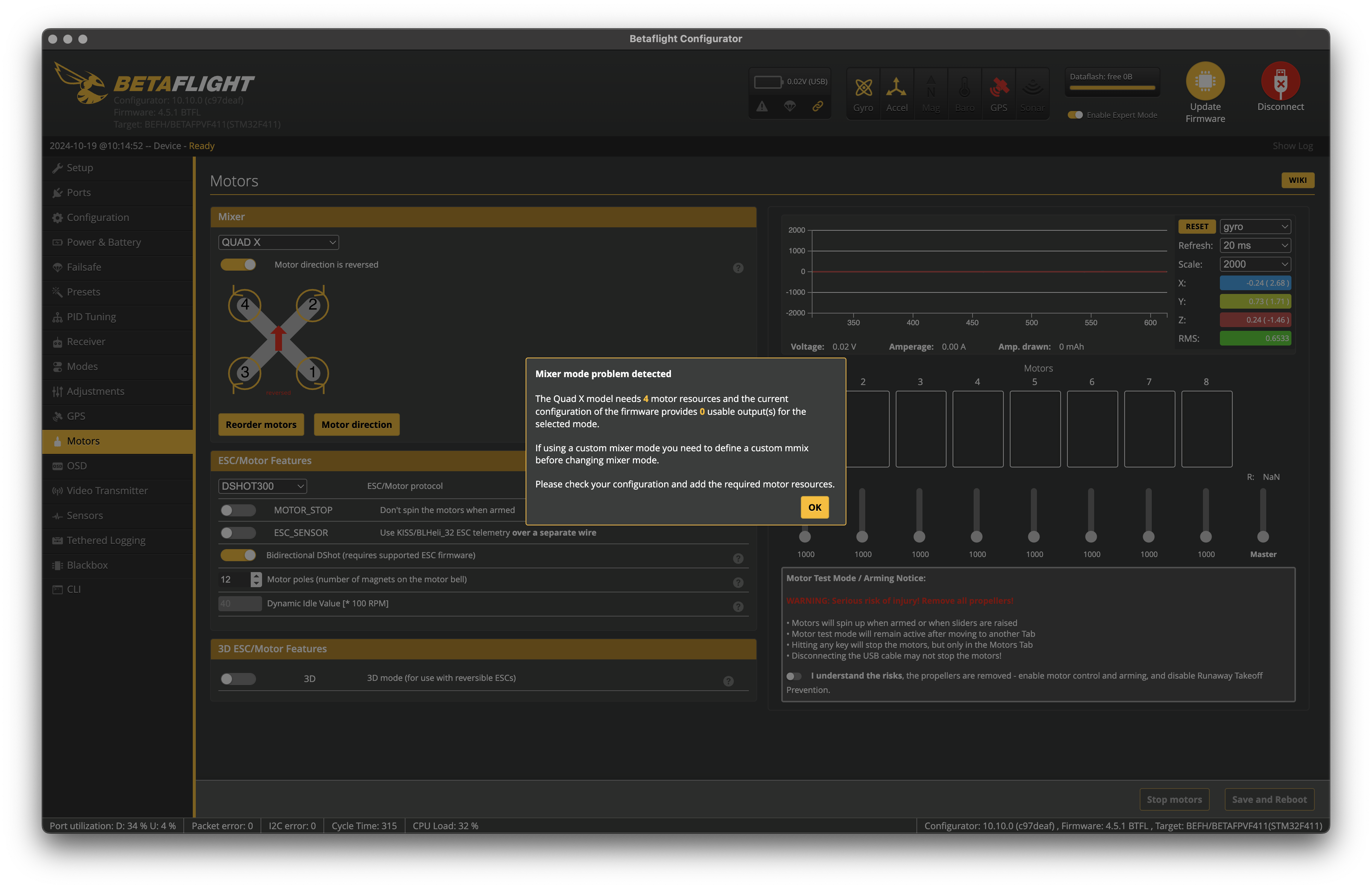Click OK in mixer problem dialog
This screenshot has height=889, width=1372.
pyautogui.click(x=814, y=507)
